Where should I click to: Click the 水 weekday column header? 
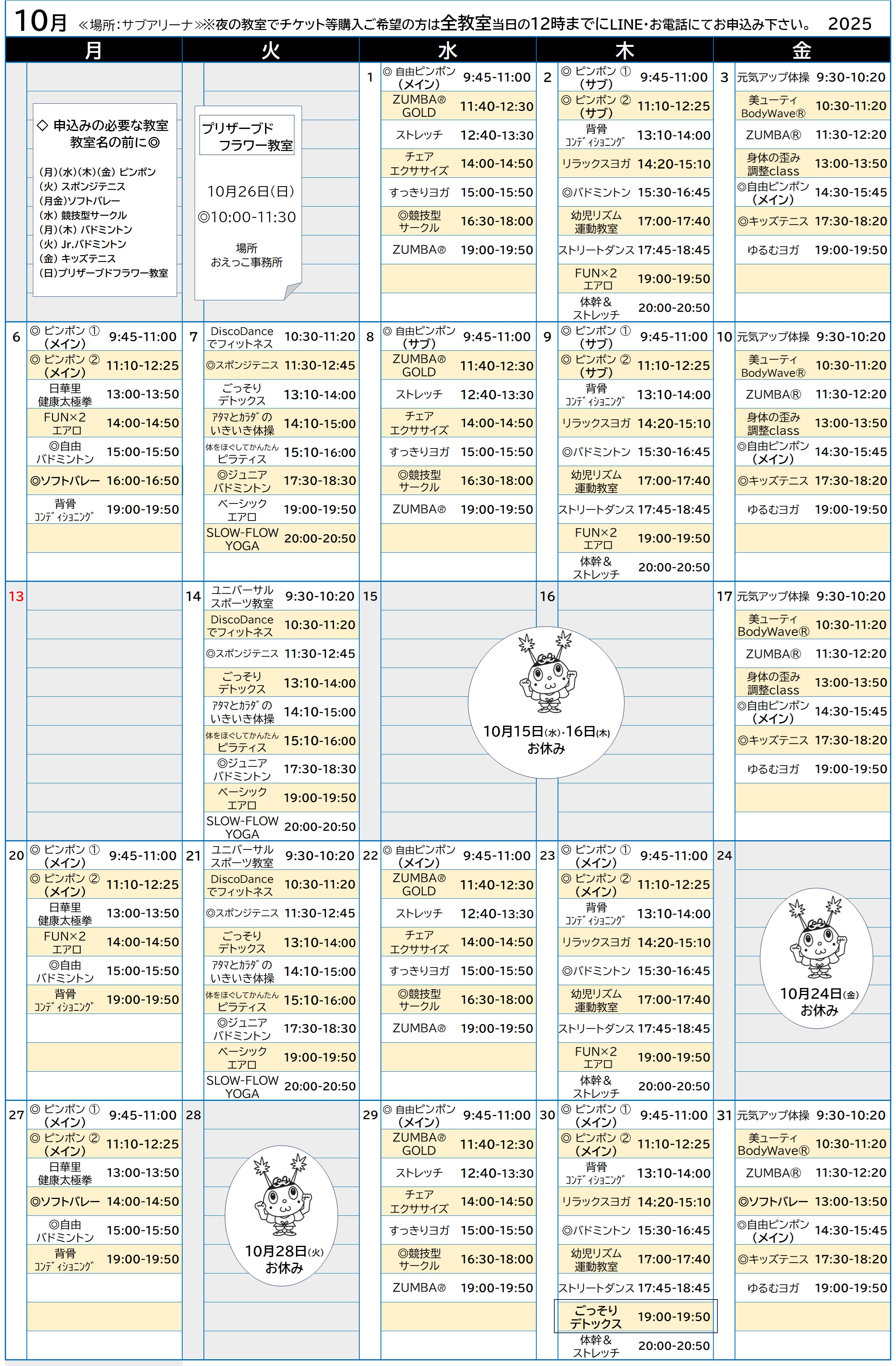tap(448, 50)
